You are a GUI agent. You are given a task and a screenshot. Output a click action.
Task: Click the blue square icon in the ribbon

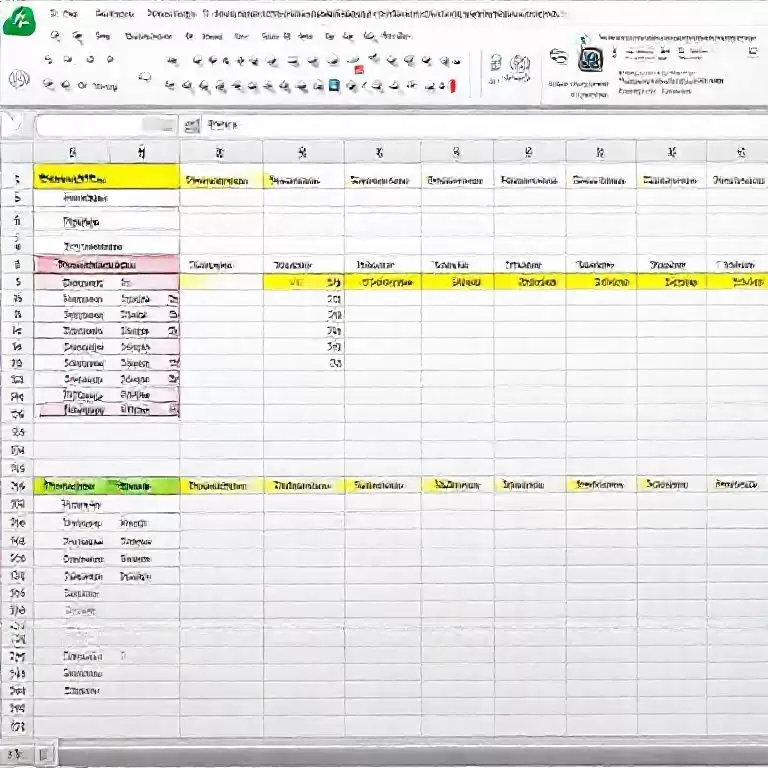pyautogui.click(x=334, y=86)
